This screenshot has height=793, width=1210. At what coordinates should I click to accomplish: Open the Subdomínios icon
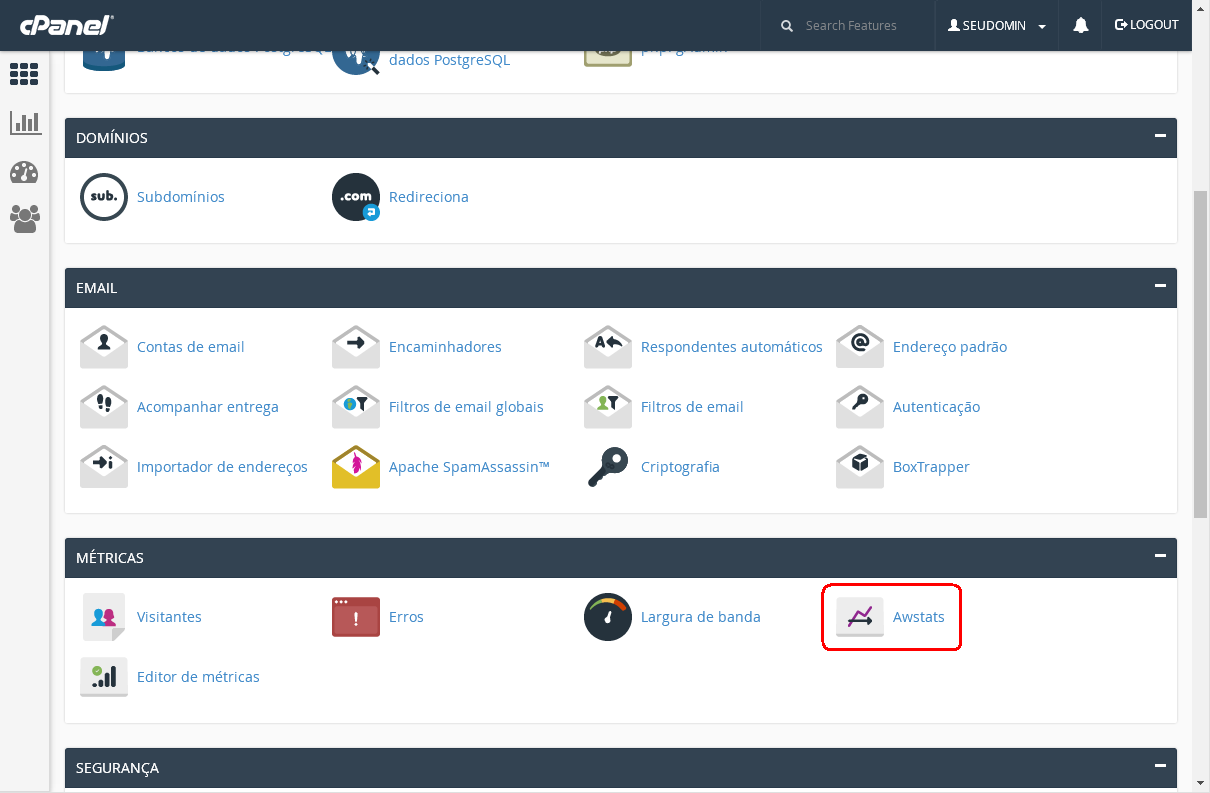[x=104, y=197]
